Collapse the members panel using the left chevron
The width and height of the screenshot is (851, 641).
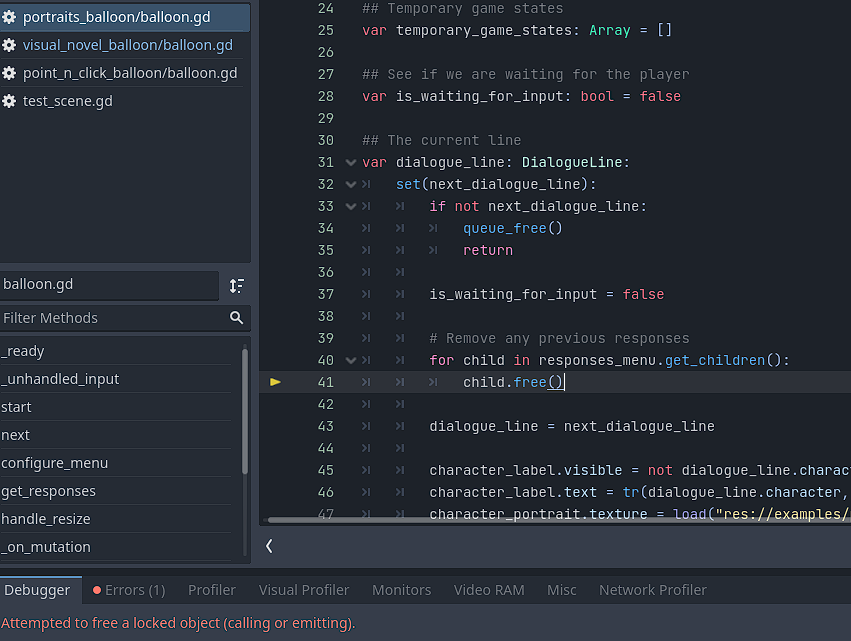coord(268,547)
